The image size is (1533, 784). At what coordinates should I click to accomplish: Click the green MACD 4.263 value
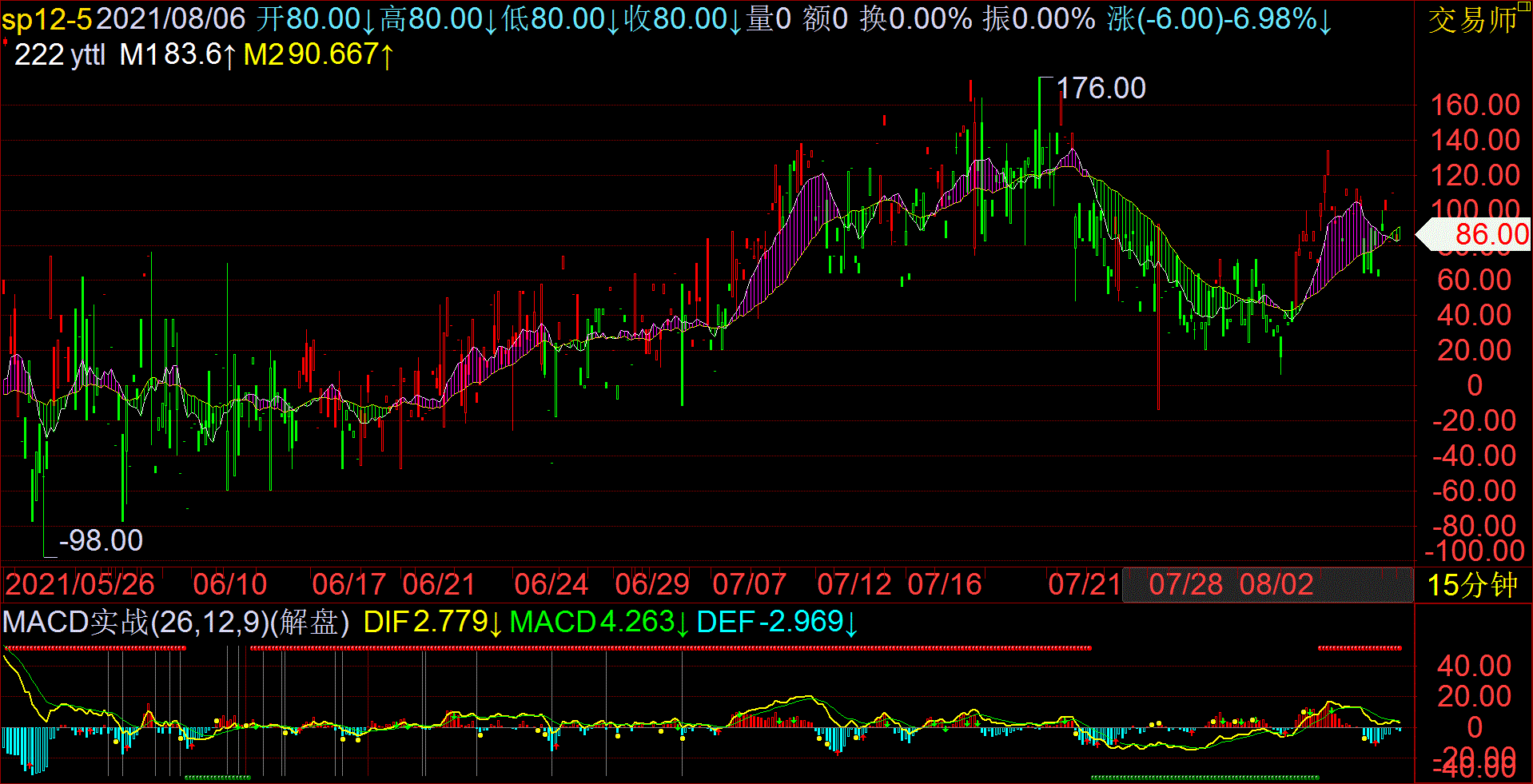599,622
